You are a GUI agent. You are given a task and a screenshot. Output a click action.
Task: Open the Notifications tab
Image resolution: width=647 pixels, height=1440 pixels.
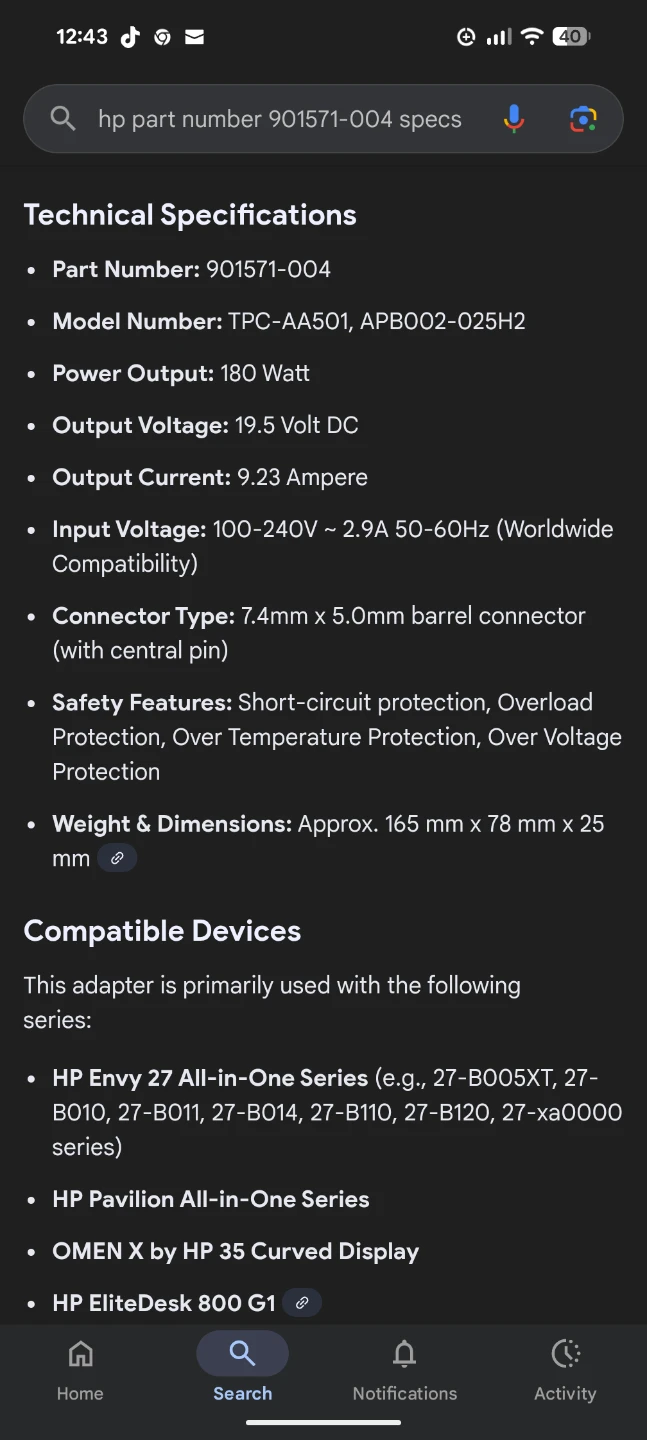404,1370
